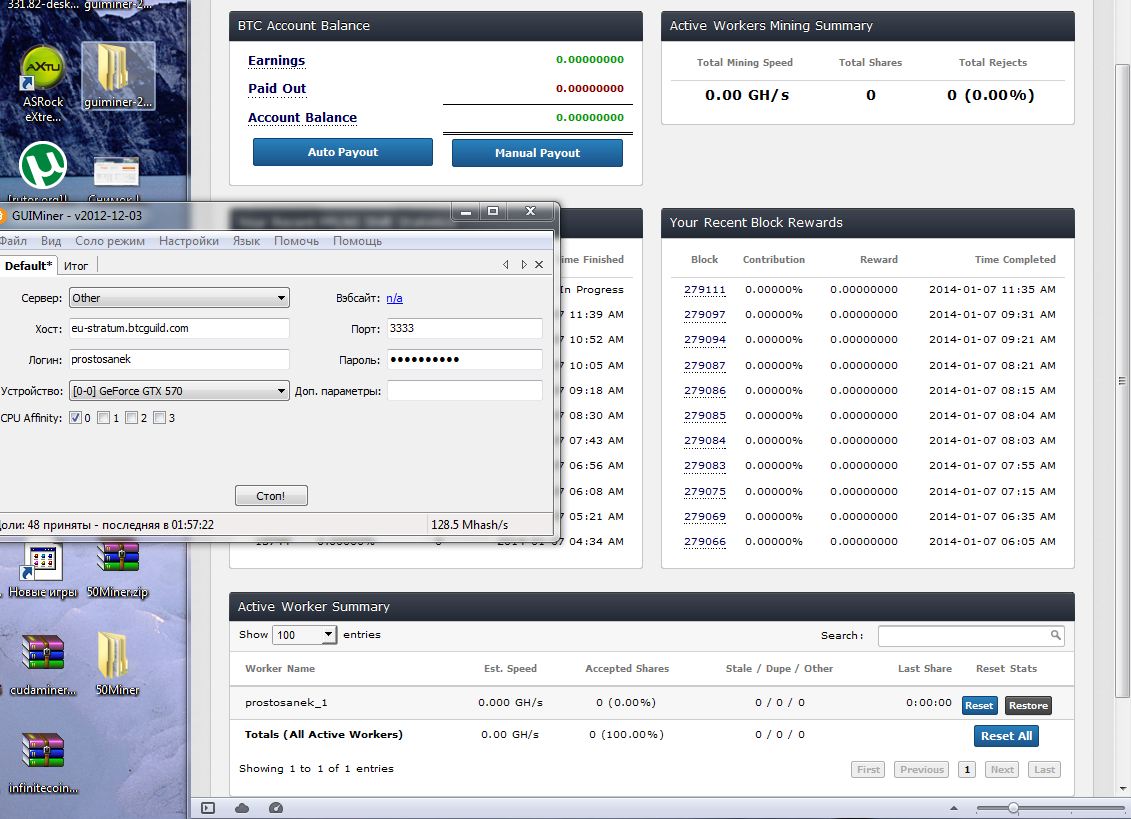Go to Previous page of workers
The height and width of the screenshot is (819, 1131).
[x=922, y=770]
